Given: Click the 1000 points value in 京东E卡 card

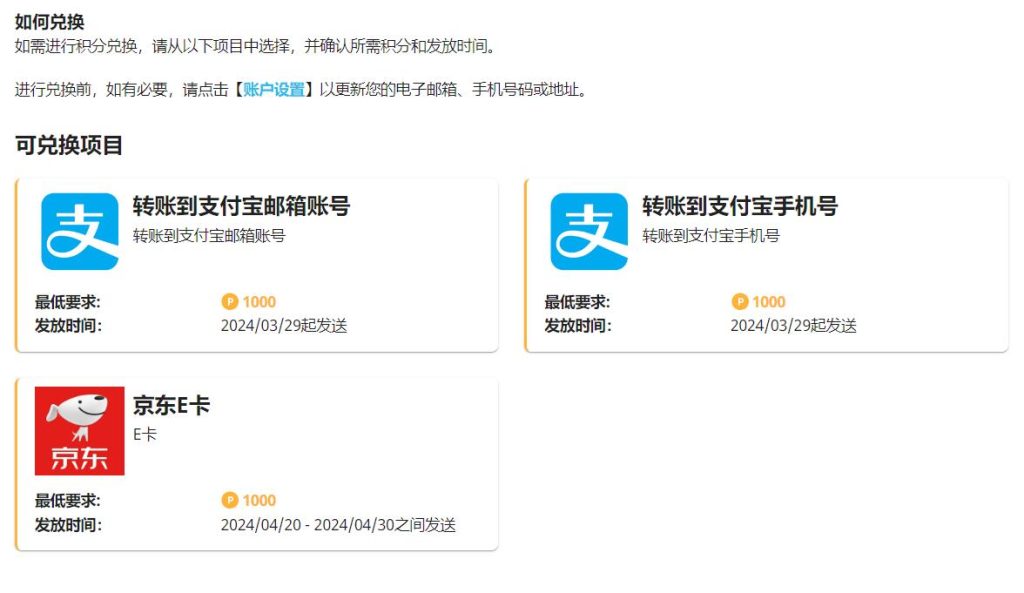Looking at the screenshot, I should (259, 500).
